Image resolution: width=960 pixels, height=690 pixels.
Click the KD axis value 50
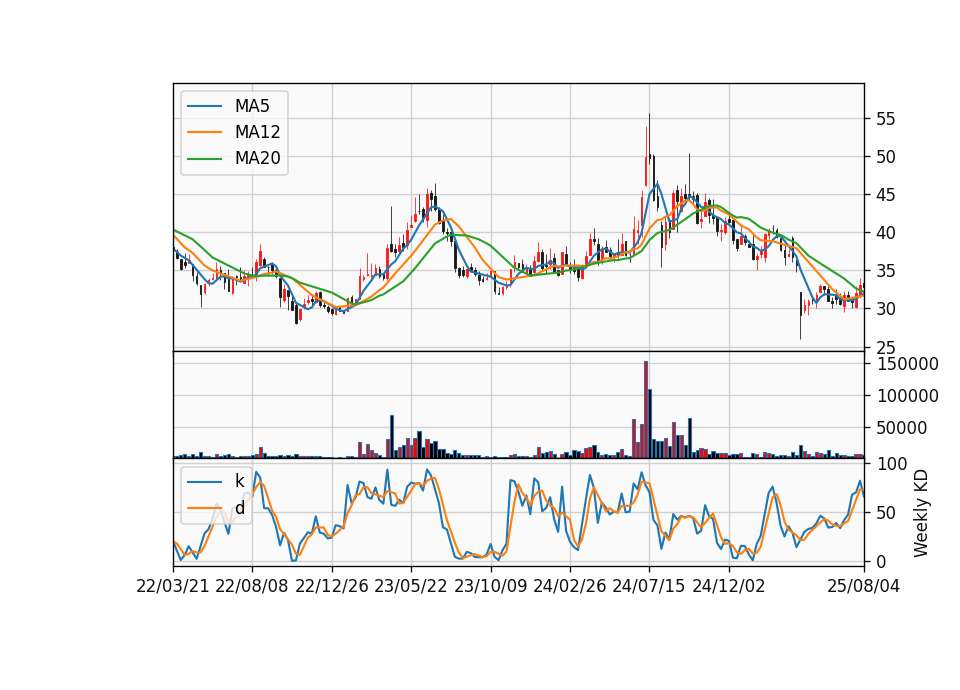pos(886,513)
